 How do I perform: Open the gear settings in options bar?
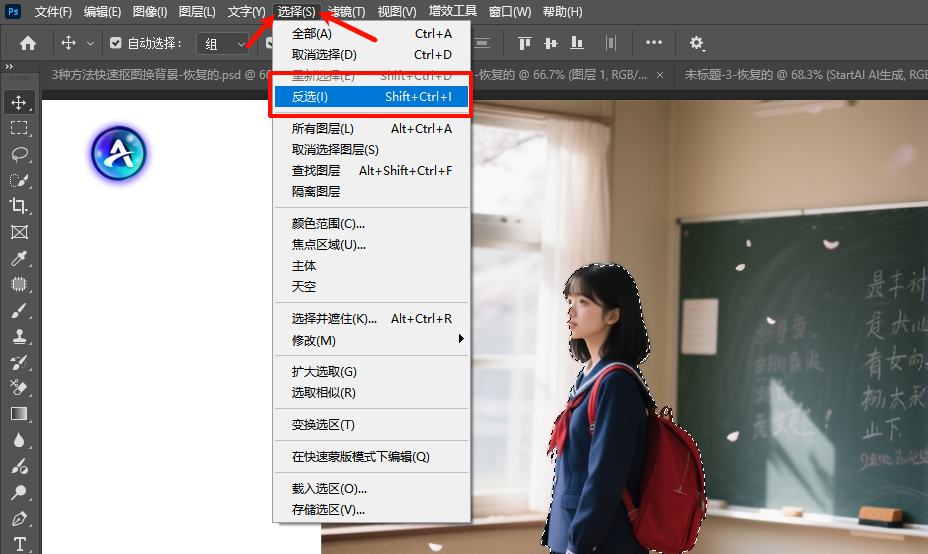697,43
